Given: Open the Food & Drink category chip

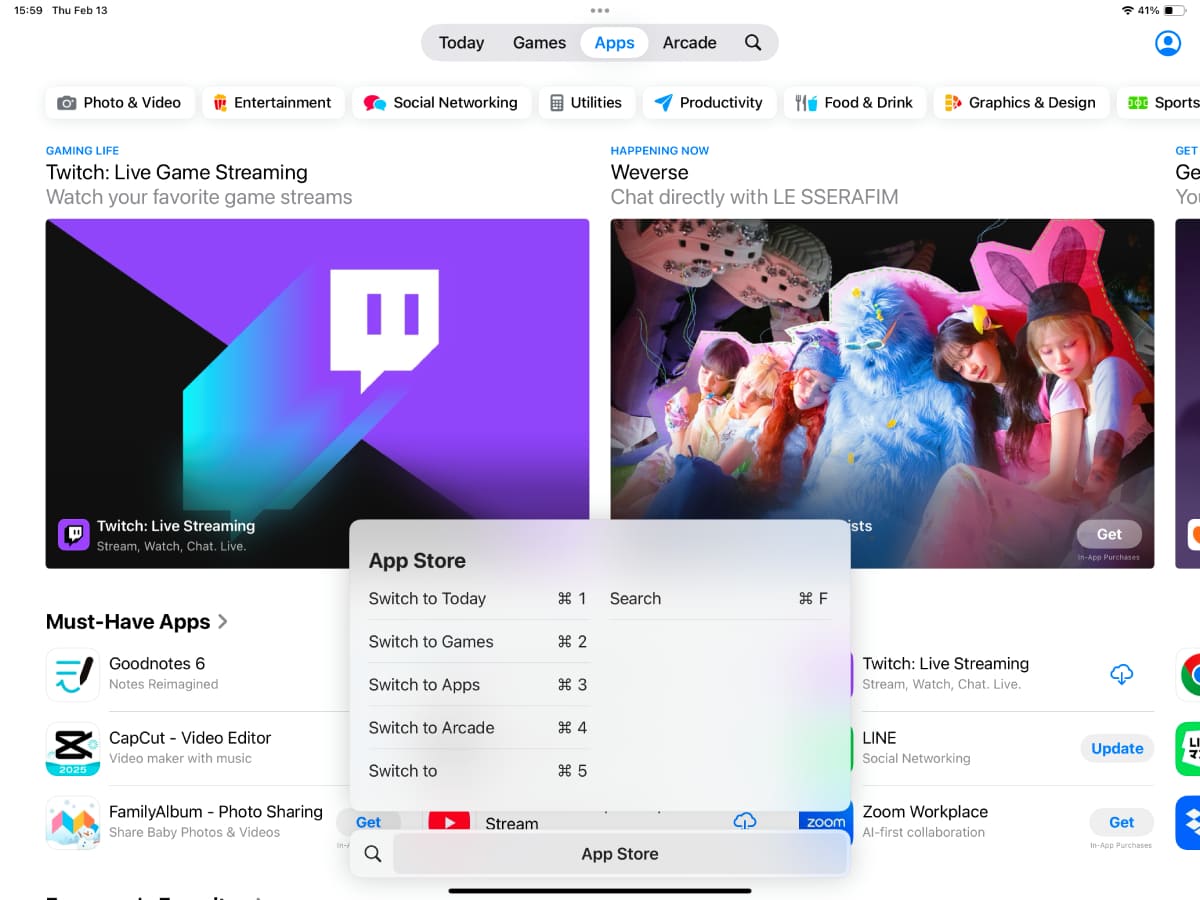Looking at the screenshot, I should coord(854,102).
